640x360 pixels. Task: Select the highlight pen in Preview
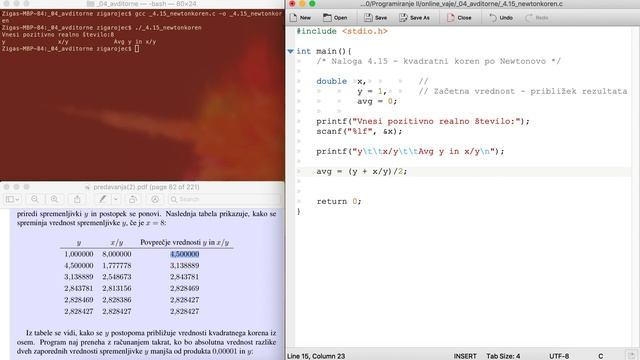(x=102, y=199)
